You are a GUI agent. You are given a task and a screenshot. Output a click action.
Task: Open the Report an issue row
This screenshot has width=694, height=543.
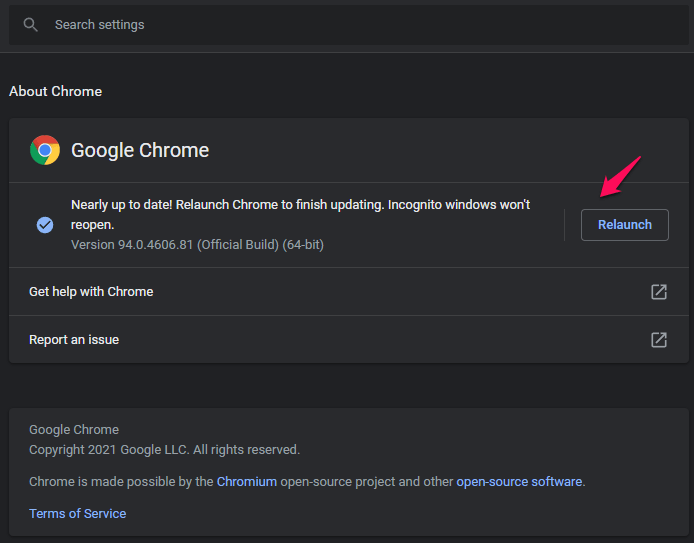pos(349,339)
